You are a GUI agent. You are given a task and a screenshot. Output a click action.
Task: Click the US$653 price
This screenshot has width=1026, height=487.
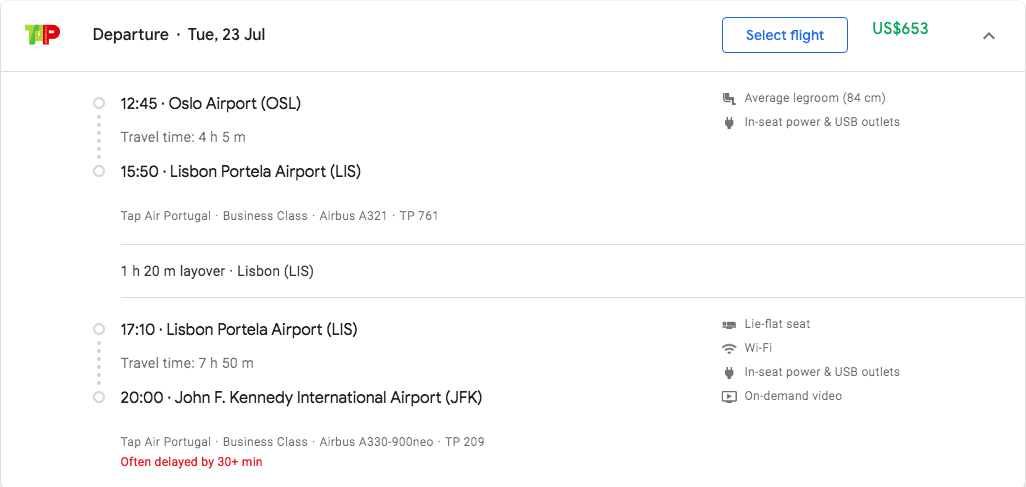pyautogui.click(x=900, y=29)
